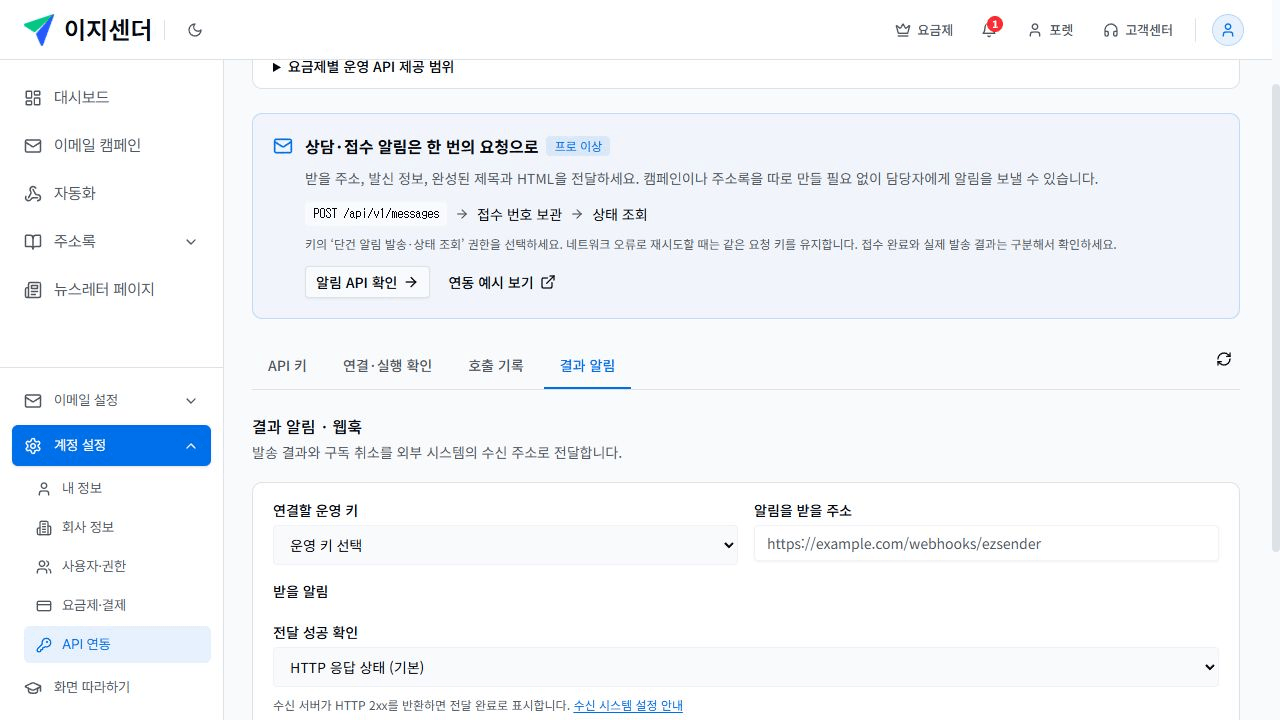Open notifications bell with badge
Screen dimensions: 1280x720
point(989,30)
